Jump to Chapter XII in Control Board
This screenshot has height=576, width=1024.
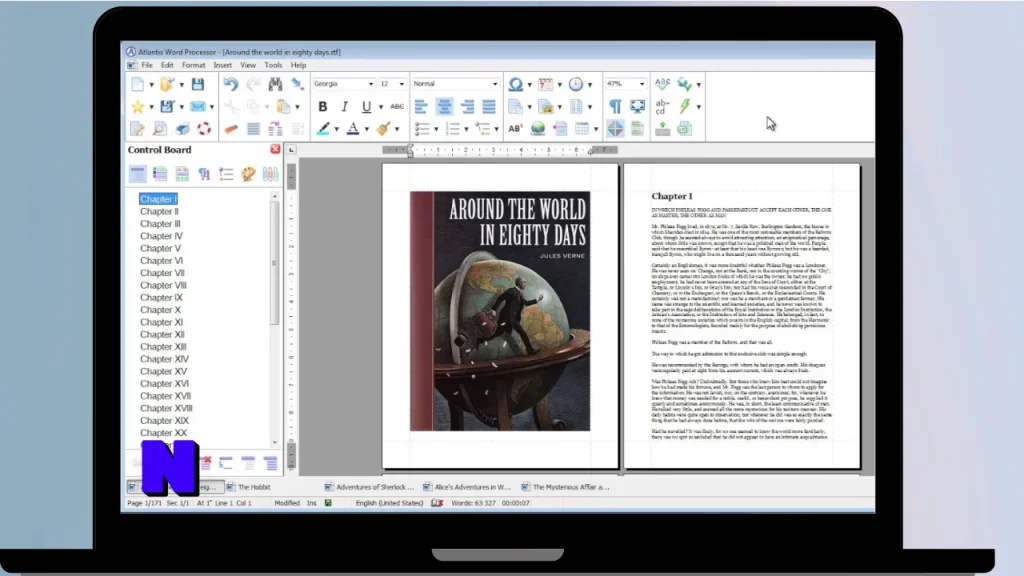[x=163, y=334]
